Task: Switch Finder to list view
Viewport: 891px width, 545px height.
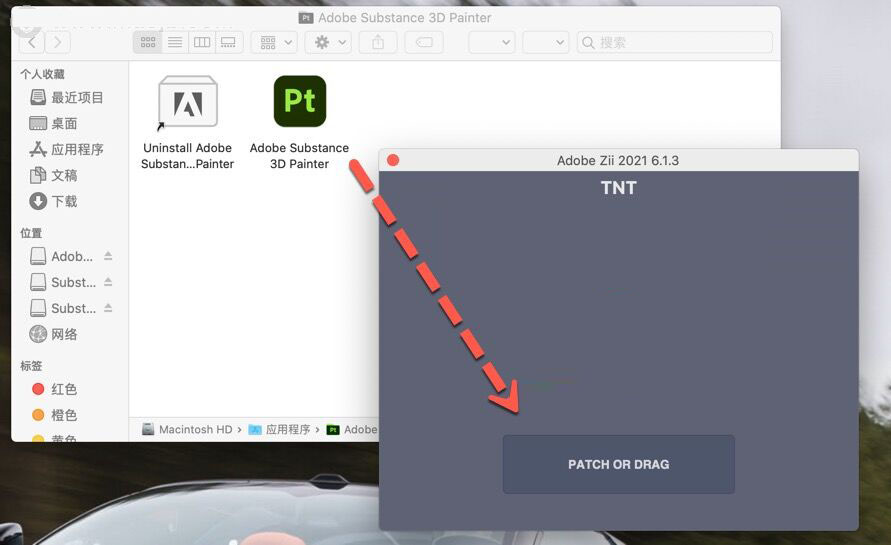Action: [x=175, y=42]
